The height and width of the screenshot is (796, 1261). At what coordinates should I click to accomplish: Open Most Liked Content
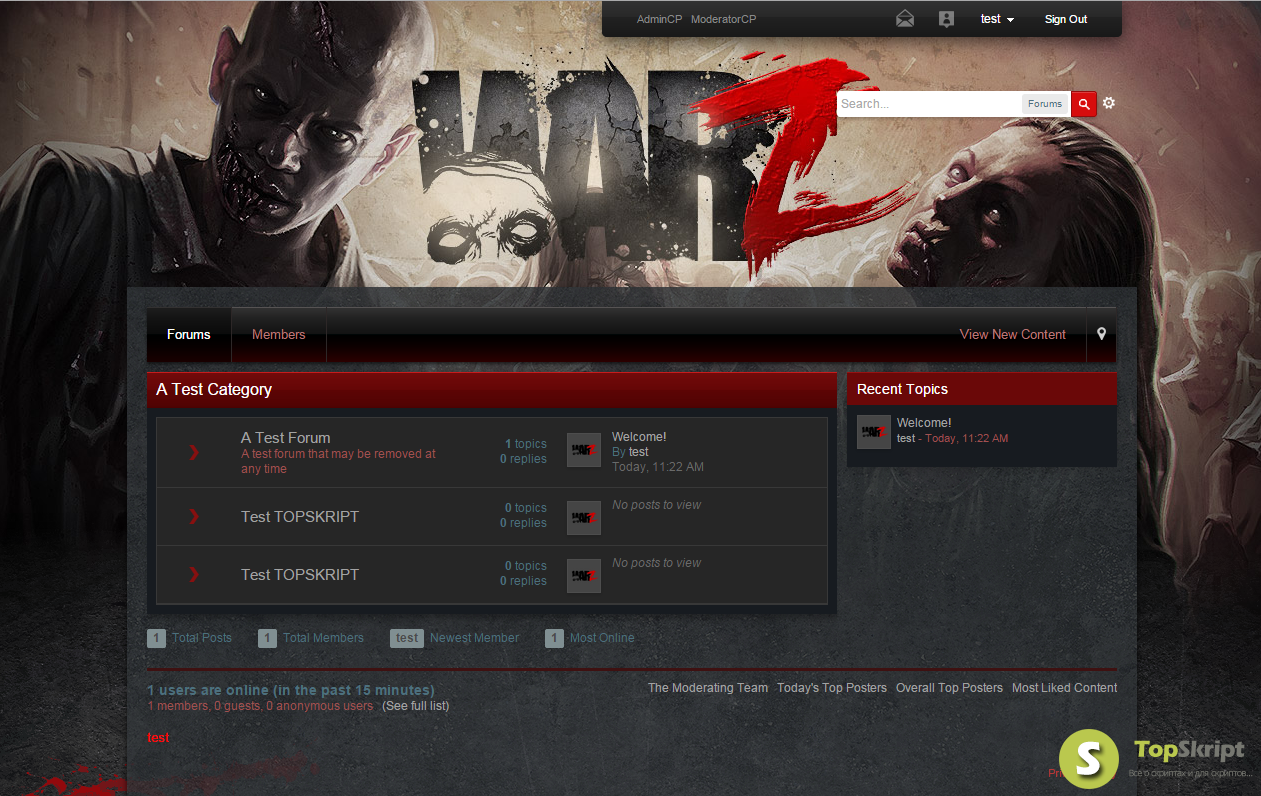(1065, 688)
